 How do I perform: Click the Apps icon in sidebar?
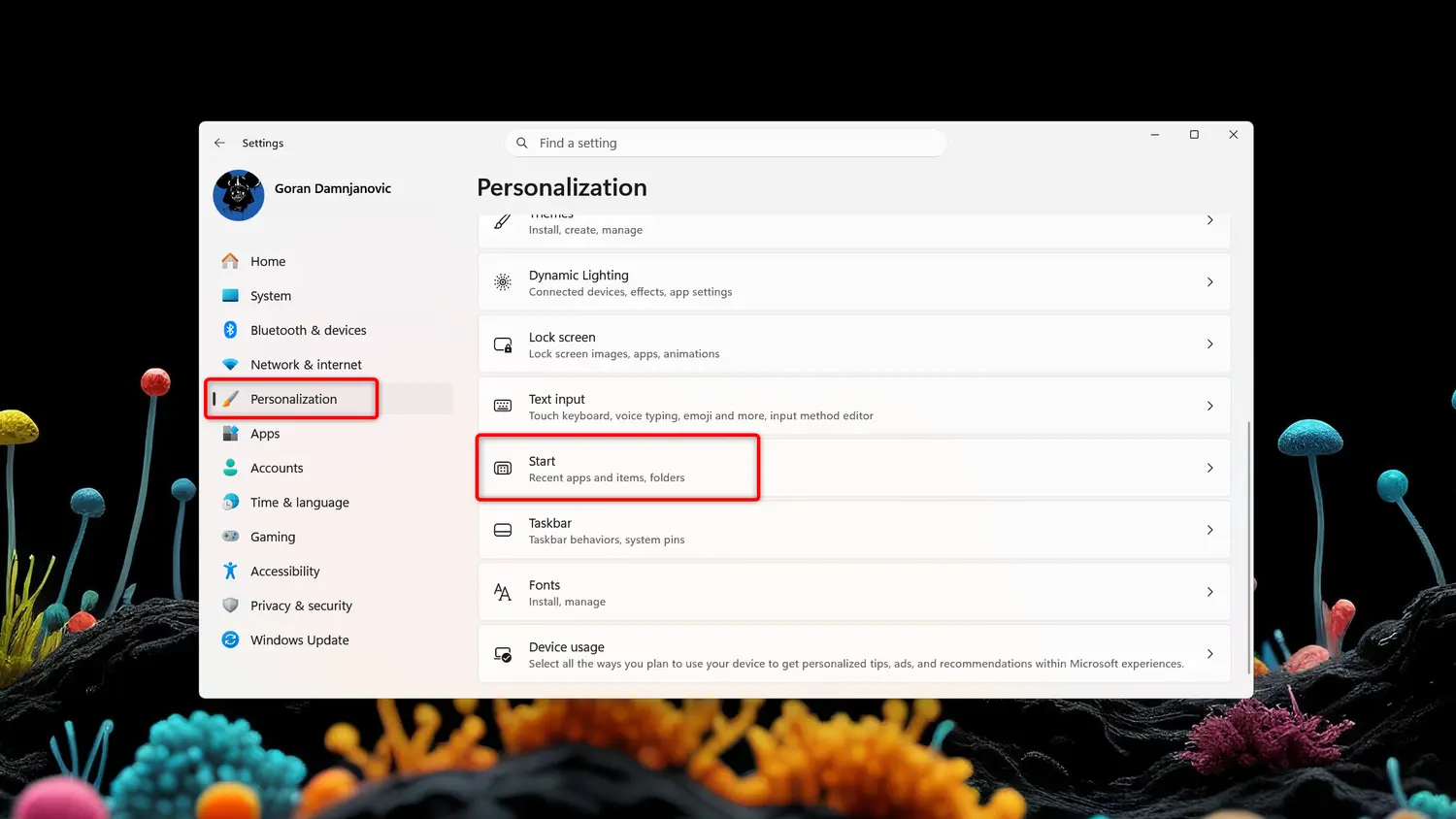230,434
